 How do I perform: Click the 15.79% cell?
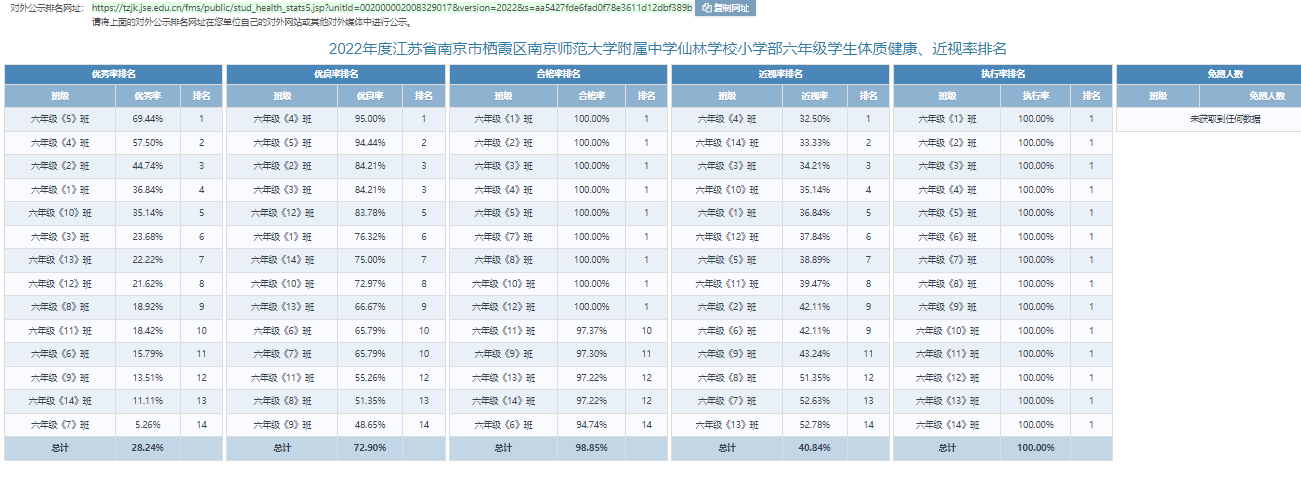pyautogui.click(x=147, y=354)
